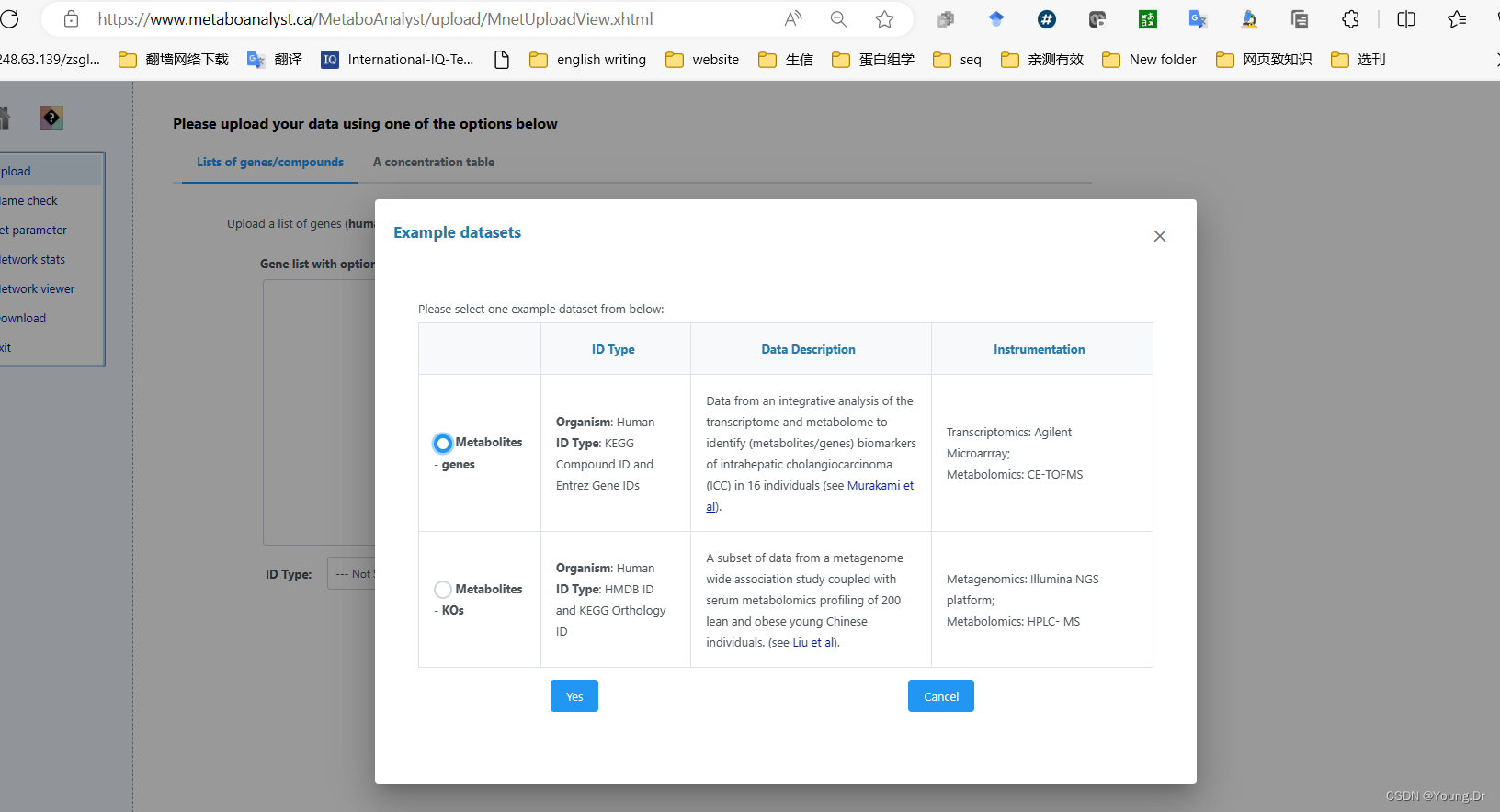This screenshot has width=1500, height=812.
Task: Click the blue diamond extension icon
Action: click(996, 19)
